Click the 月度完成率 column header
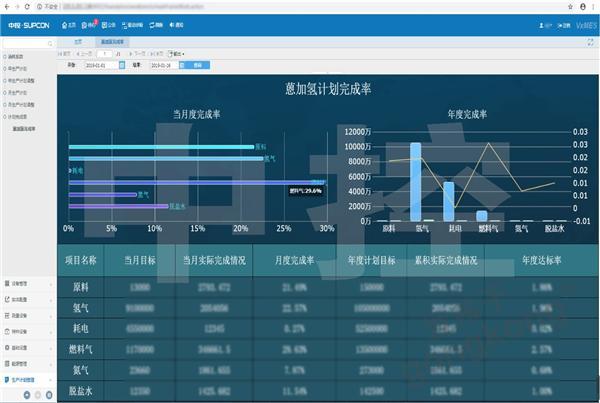 294,261
